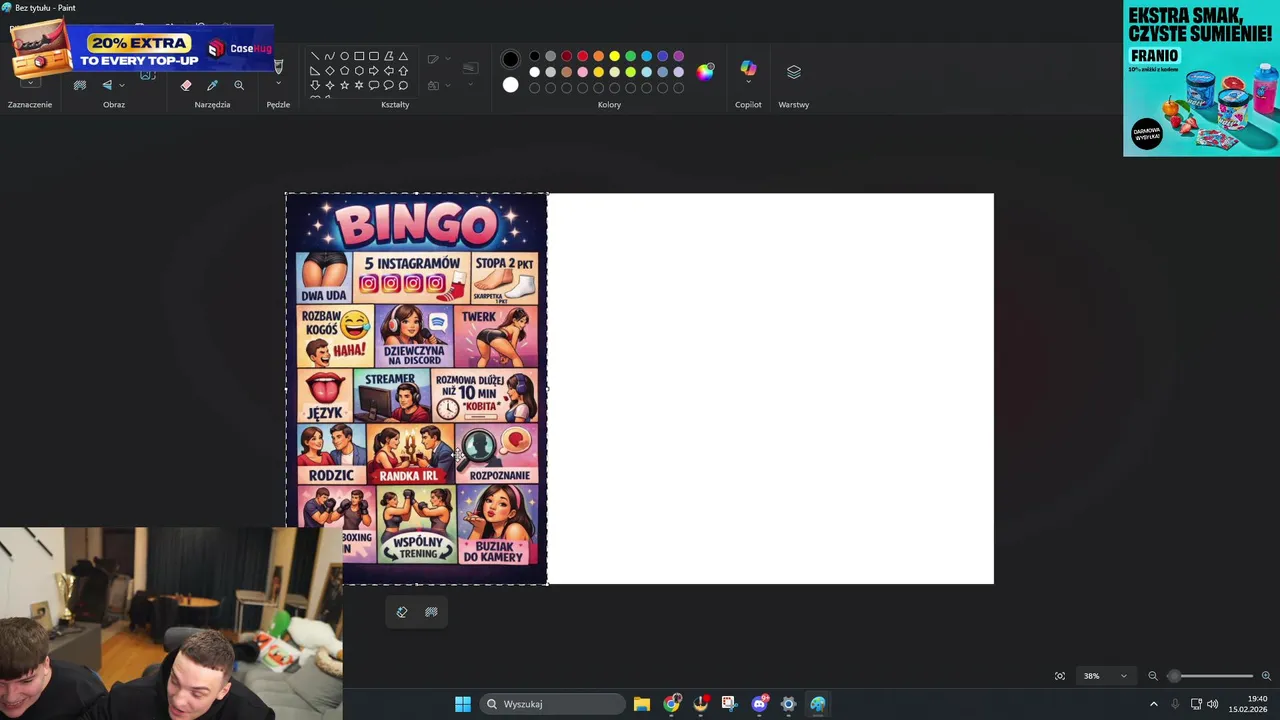This screenshot has width=1280, height=720.
Task: Select the diagonal line shape
Action: 315,56
